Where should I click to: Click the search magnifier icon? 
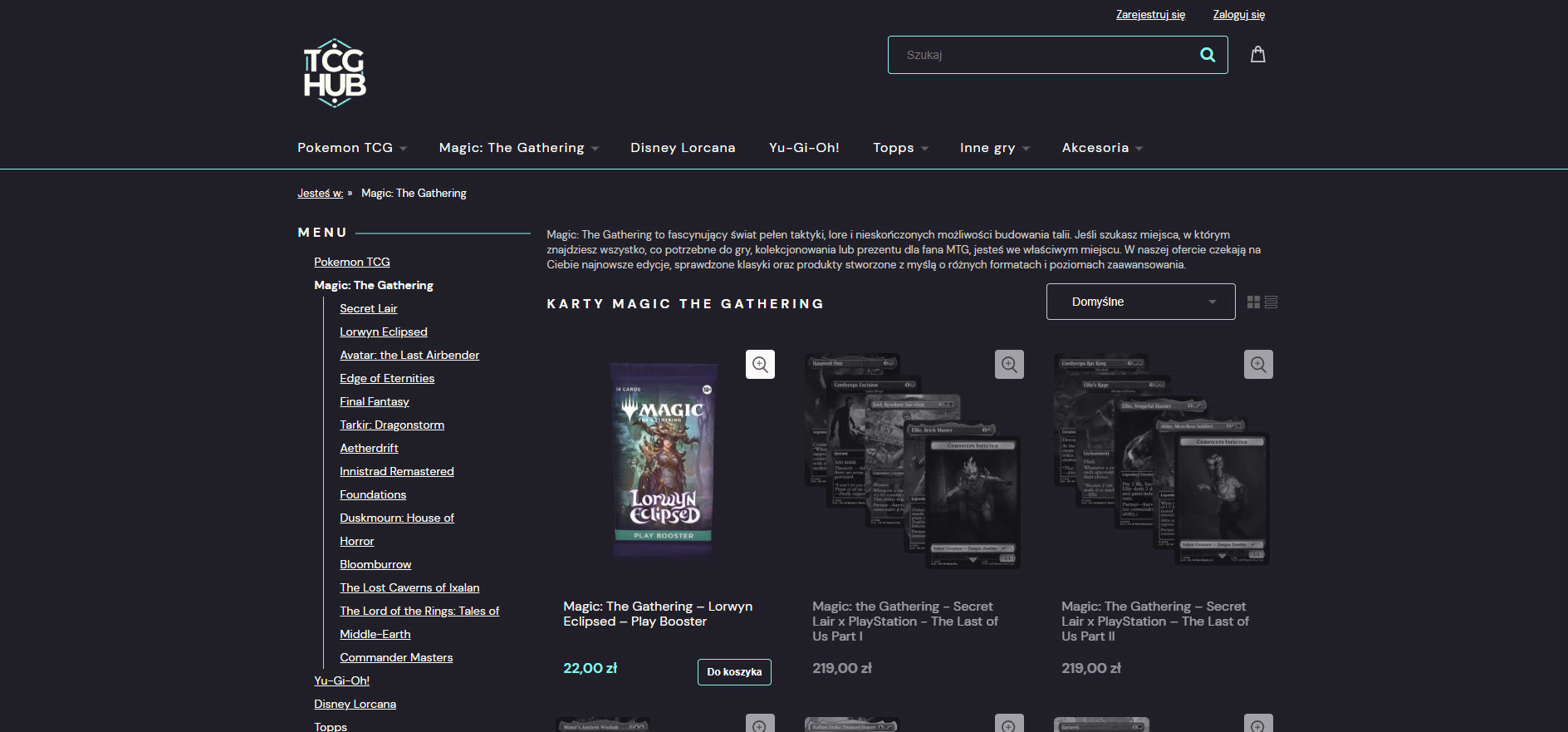point(1208,55)
